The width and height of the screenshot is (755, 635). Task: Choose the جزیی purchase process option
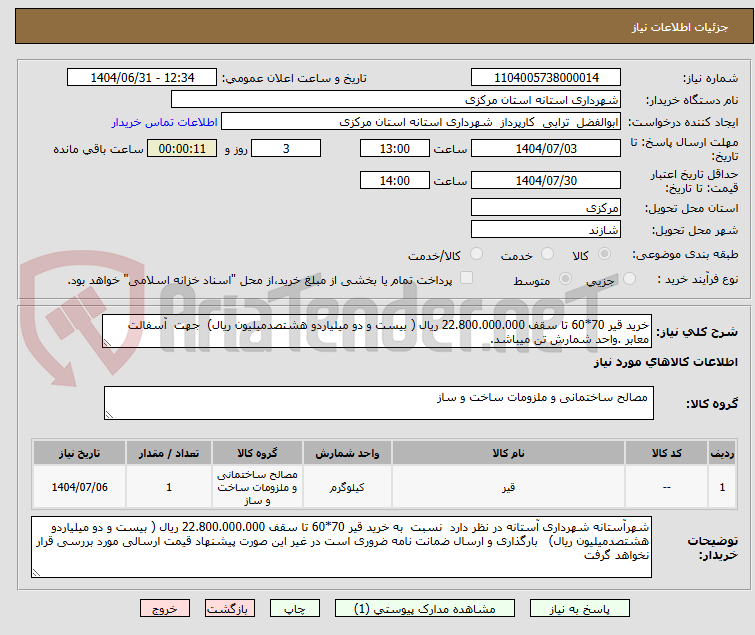click(629, 279)
